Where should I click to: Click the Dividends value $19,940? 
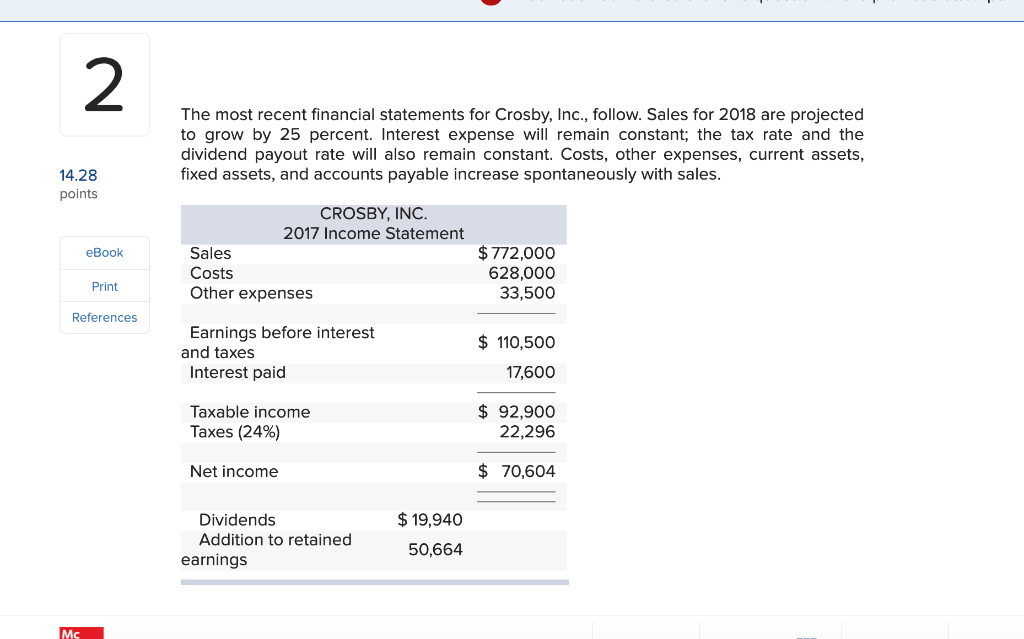[430, 519]
